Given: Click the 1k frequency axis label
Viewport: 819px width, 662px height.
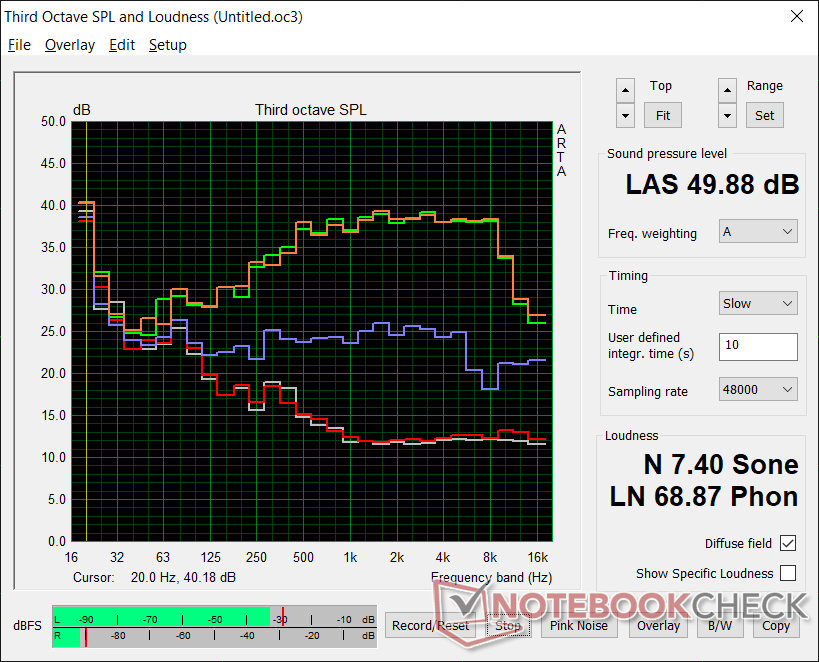Looking at the screenshot, I should pyautogui.click(x=350, y=558).
